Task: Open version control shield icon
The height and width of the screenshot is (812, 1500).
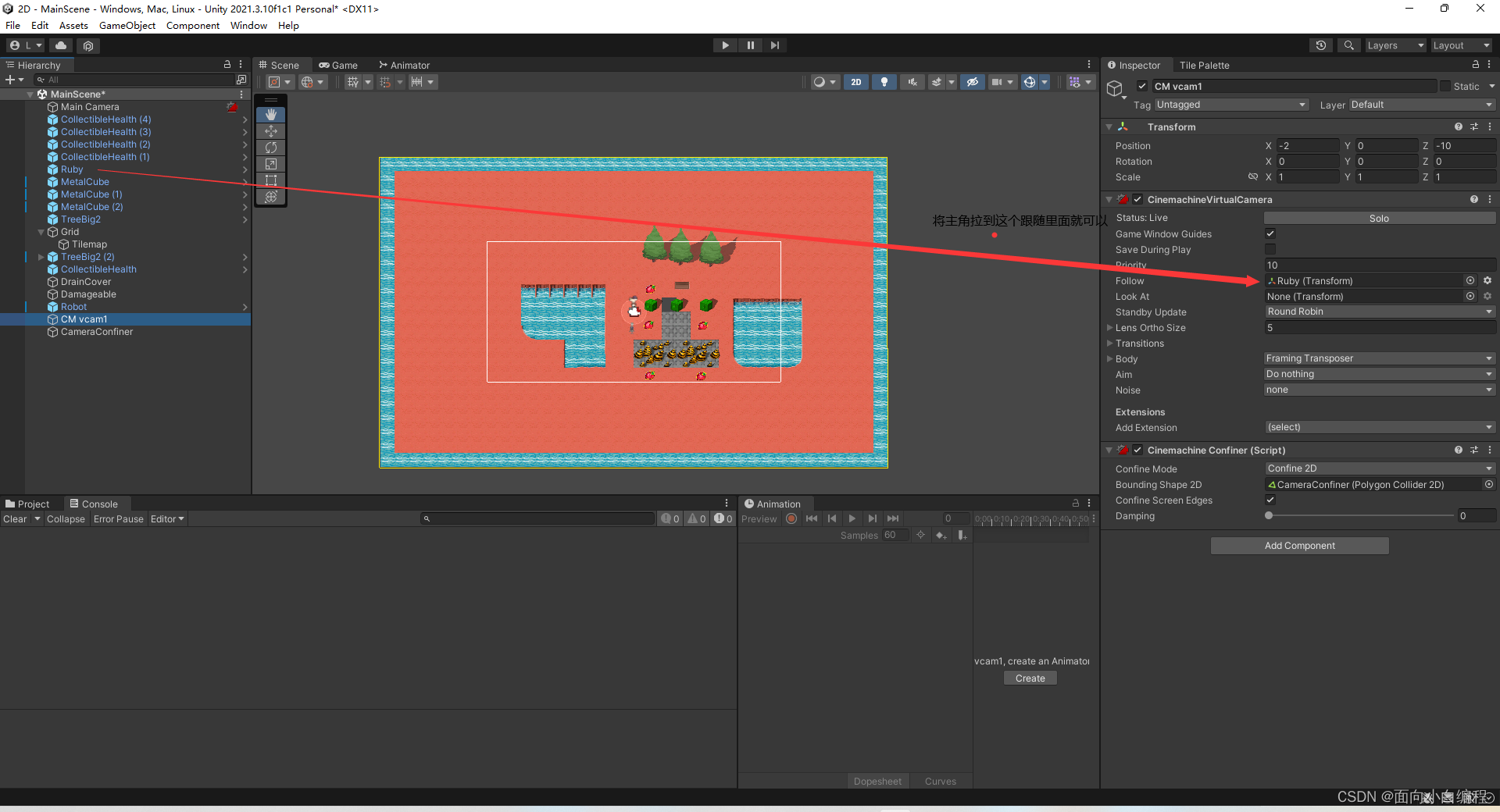Action: 88,46
